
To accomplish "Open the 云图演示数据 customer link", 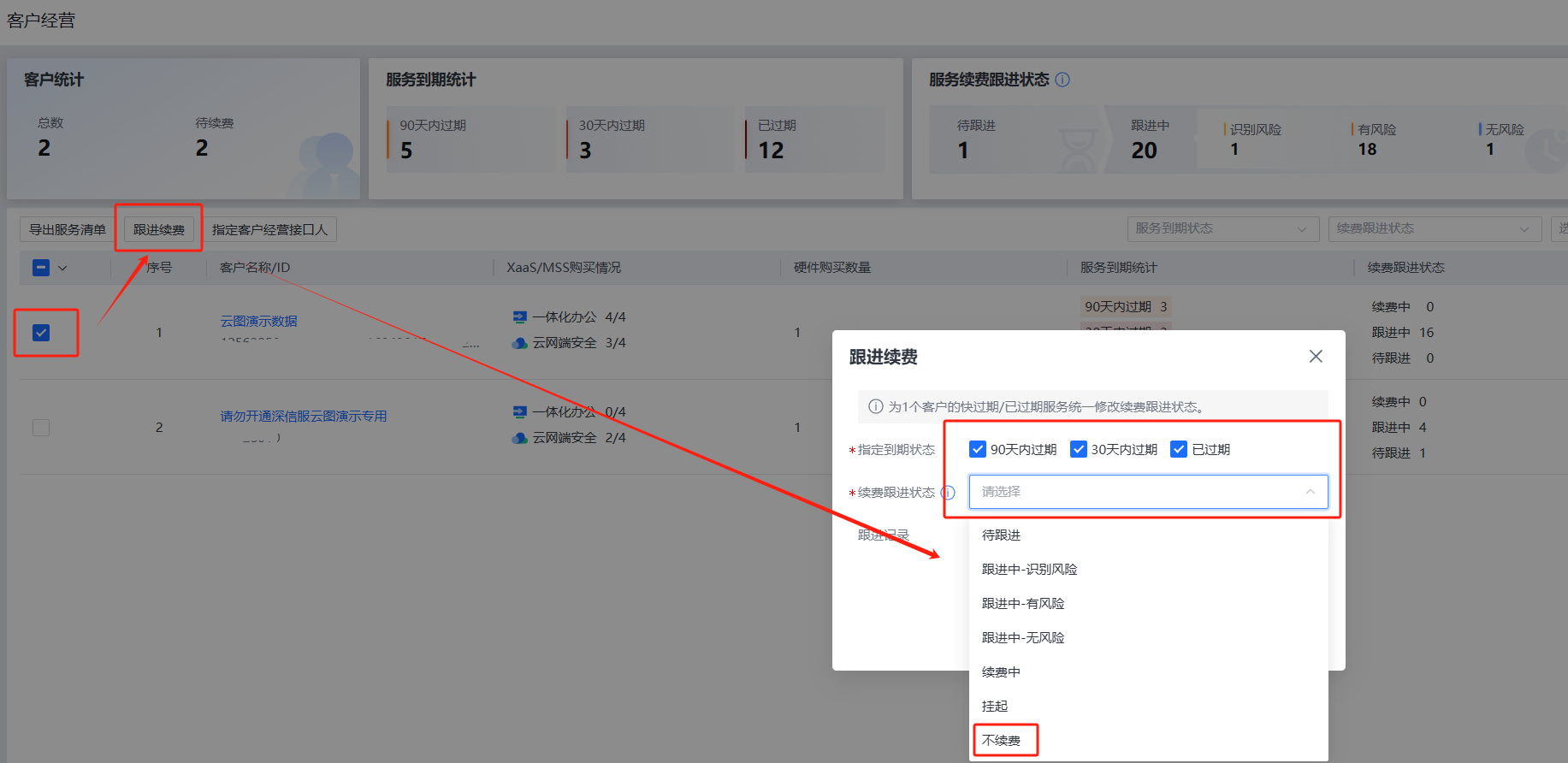I will tap(258, 322).
